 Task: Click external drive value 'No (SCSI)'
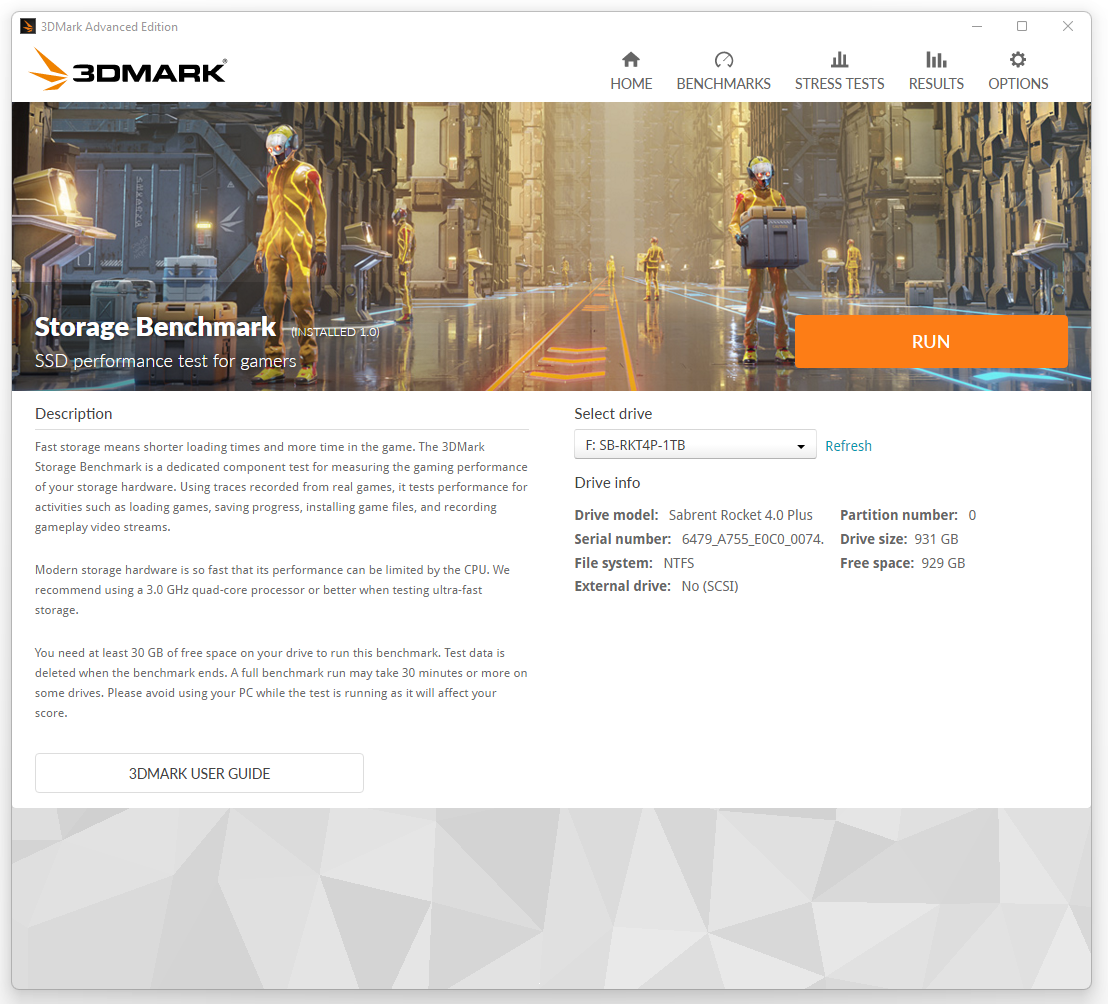click(709, 586)
